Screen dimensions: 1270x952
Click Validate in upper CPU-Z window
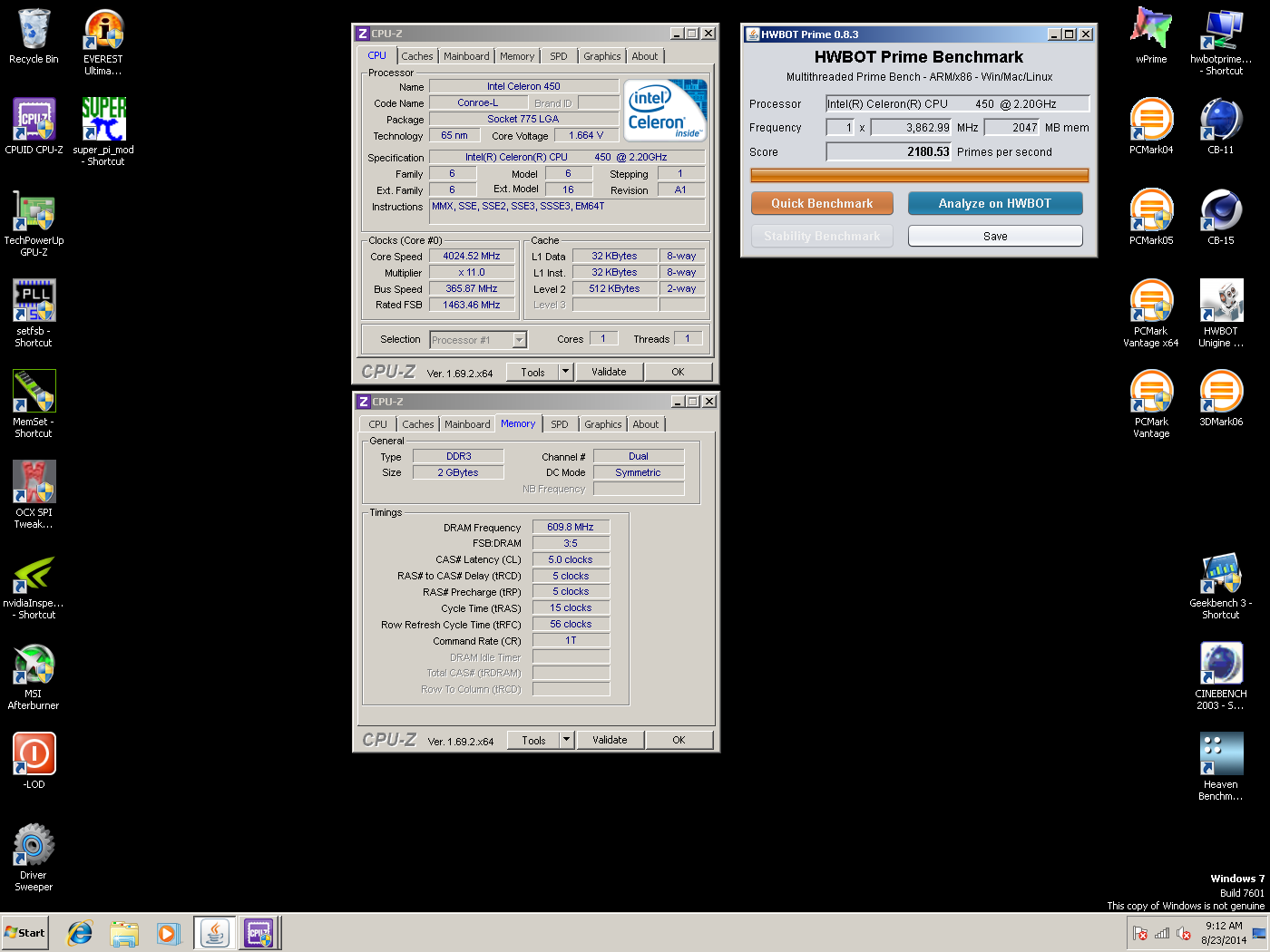pyautogui.click(x=609, y=372)
